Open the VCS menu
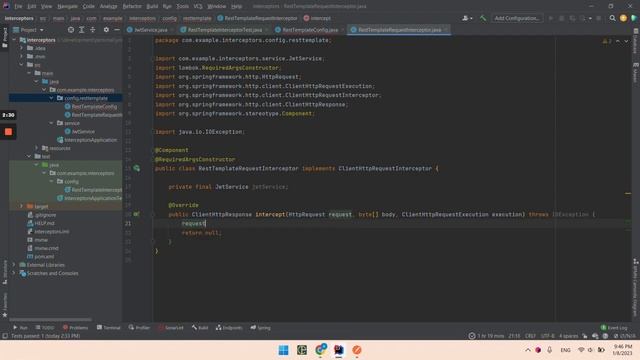The width and height of the screenshot is (640, 360). [x=198, y=6]
